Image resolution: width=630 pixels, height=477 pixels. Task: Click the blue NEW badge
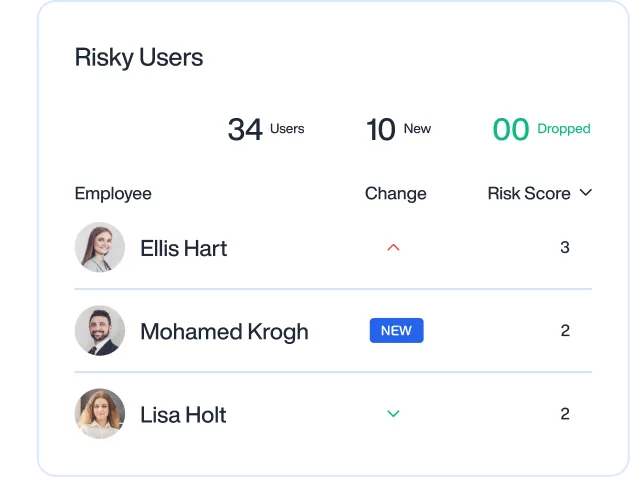(x=396, y=331)
